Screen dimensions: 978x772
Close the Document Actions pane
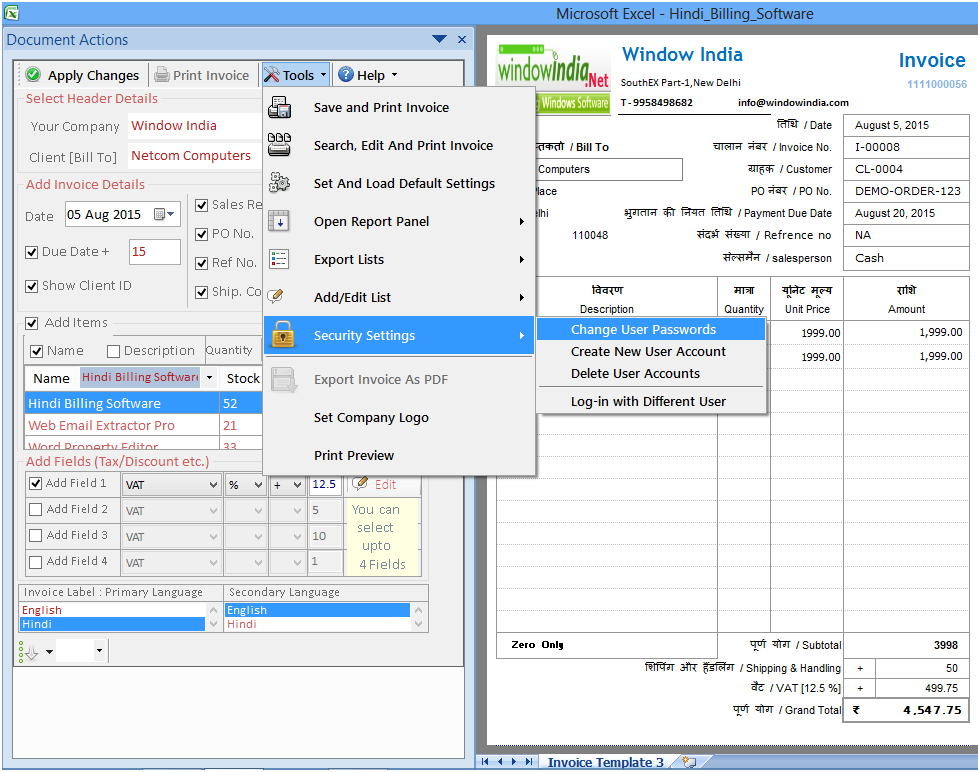[462, 39]
